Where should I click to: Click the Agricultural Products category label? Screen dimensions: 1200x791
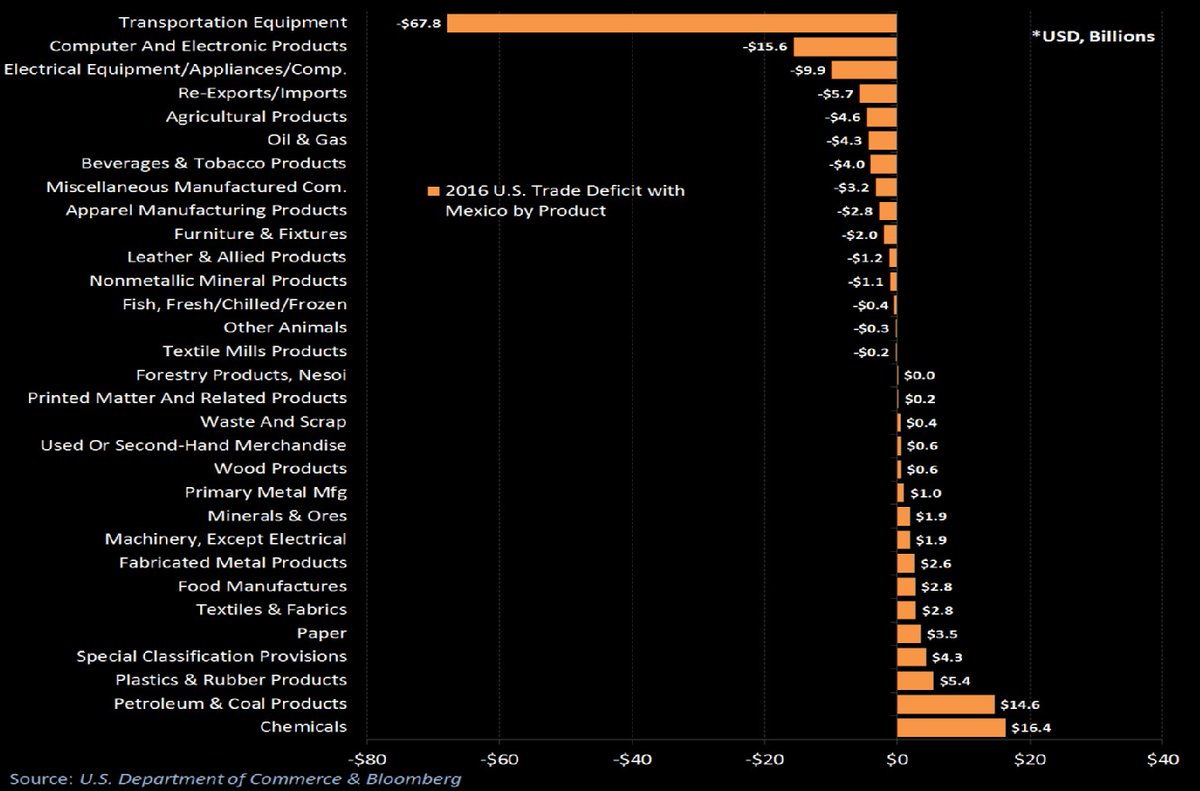point(256,116)
